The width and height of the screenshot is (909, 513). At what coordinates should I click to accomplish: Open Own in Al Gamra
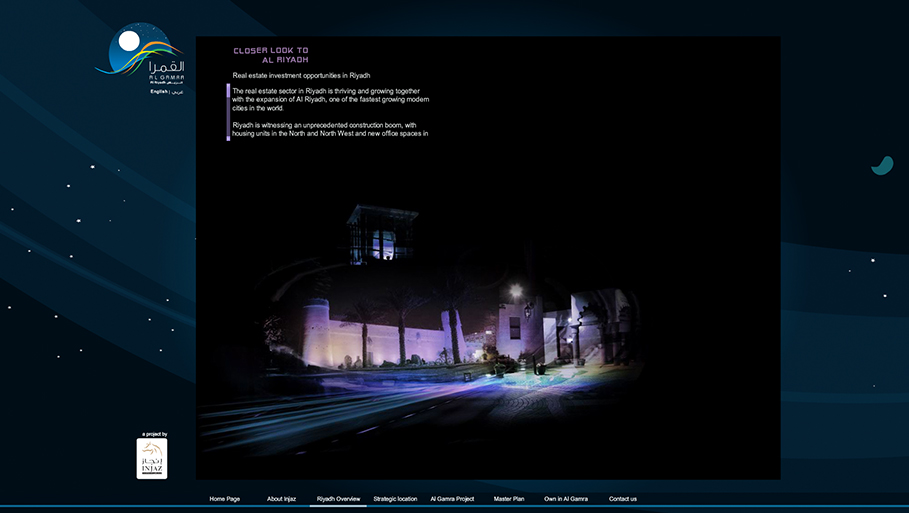tap(566, 498)
